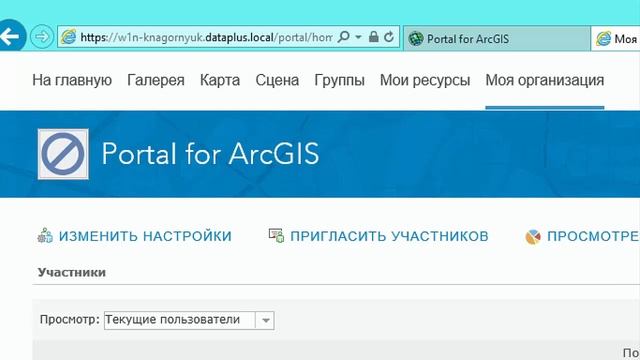
Task: Open the Сцена menu item
Action: 277,80
